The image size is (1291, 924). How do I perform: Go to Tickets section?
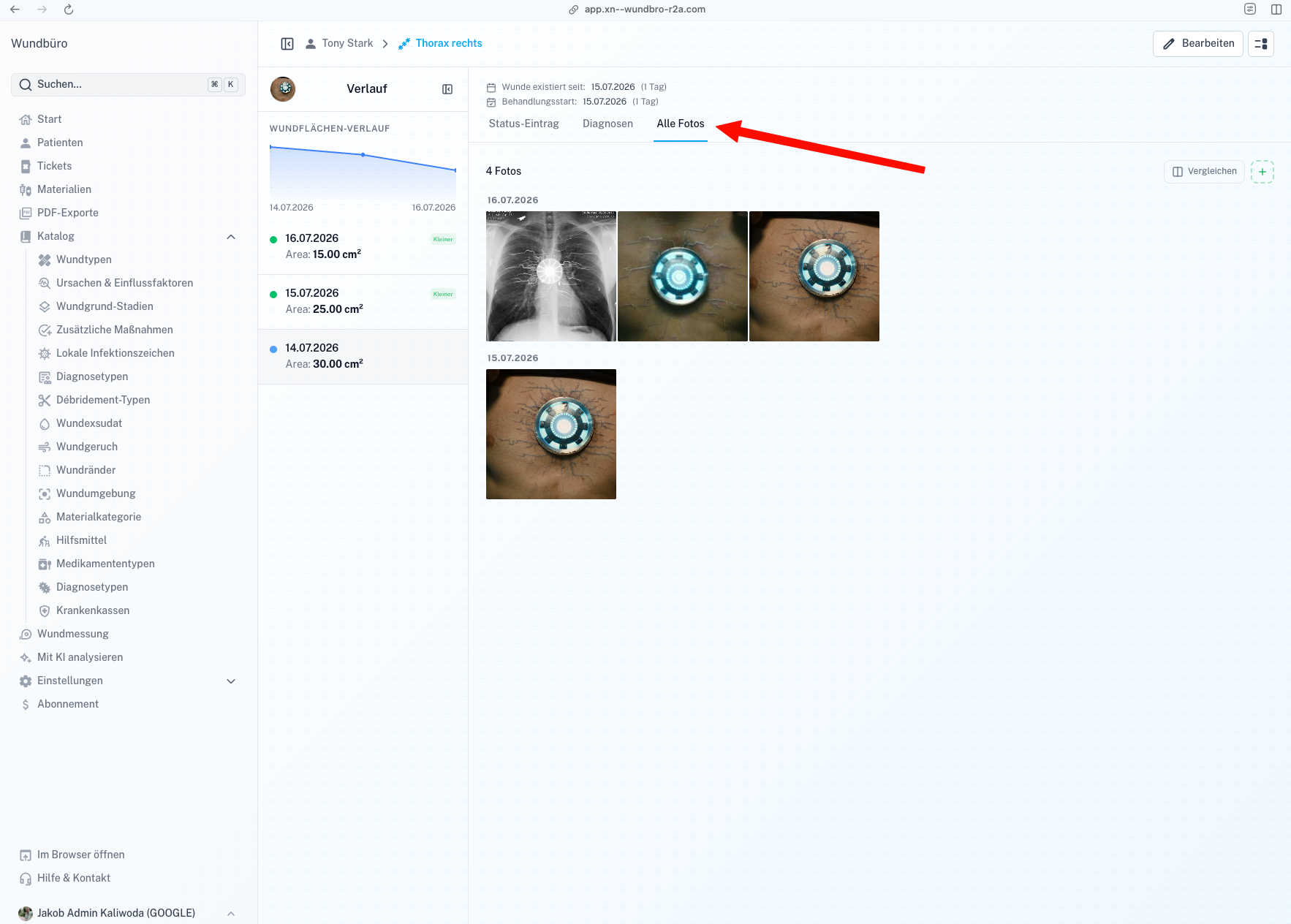coord(54,166)
